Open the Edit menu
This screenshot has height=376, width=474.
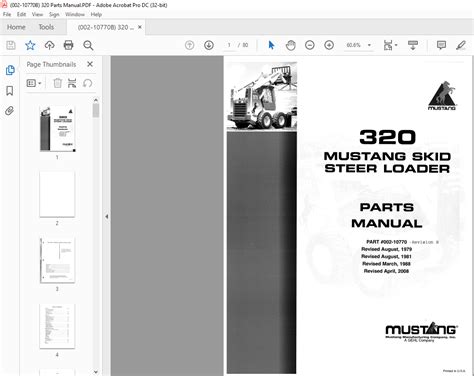coord(21,14)
